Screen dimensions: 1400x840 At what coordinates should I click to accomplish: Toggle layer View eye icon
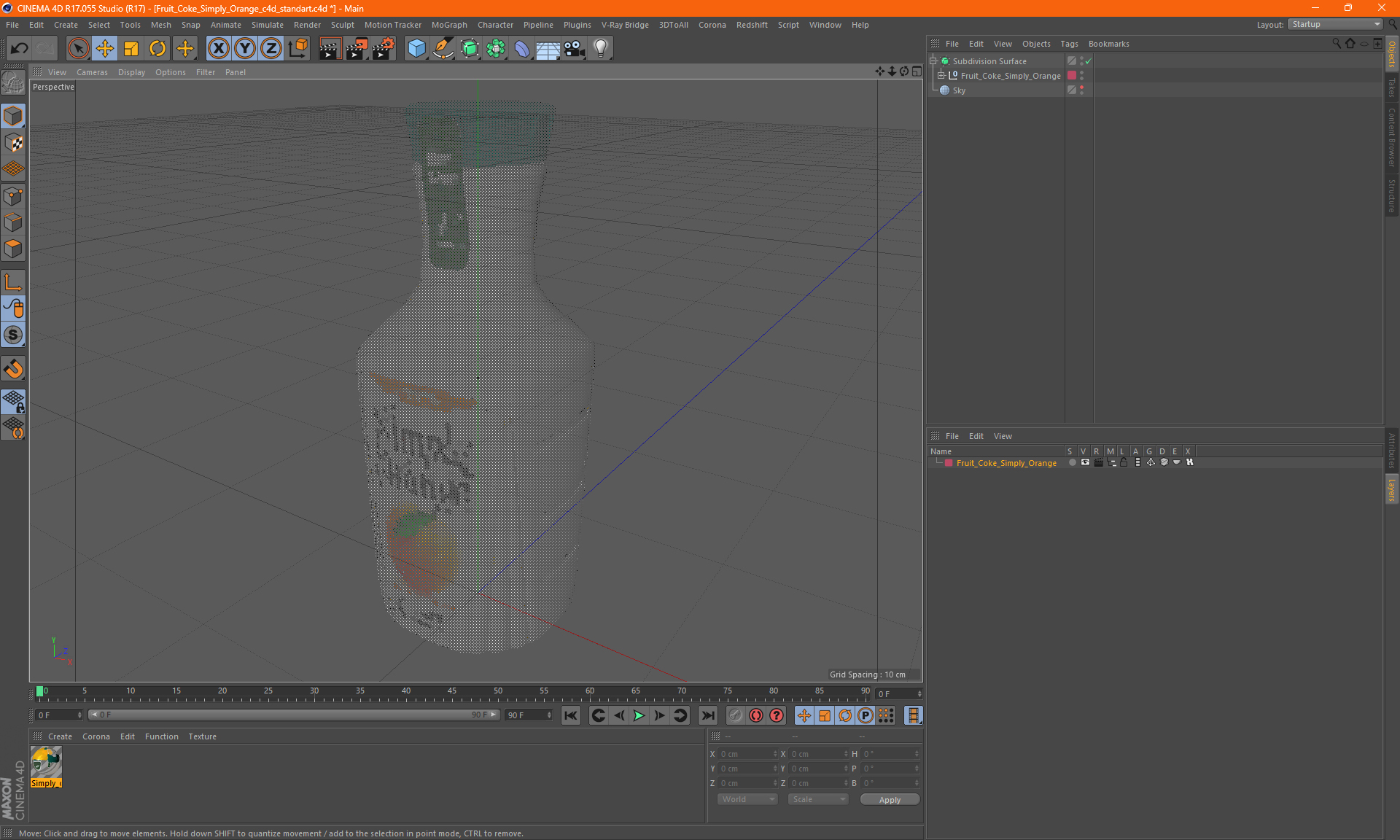click(x=1085, y=462)
